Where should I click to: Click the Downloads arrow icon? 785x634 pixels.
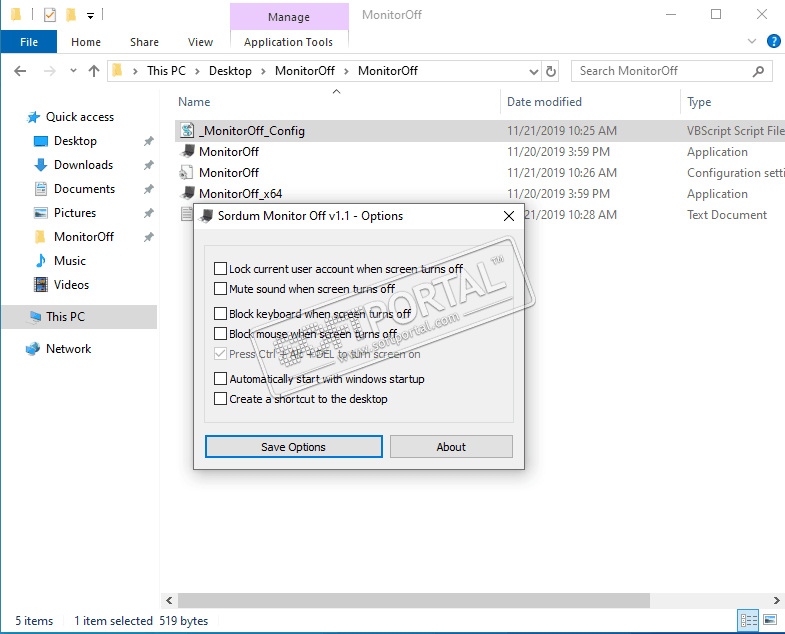41,165
